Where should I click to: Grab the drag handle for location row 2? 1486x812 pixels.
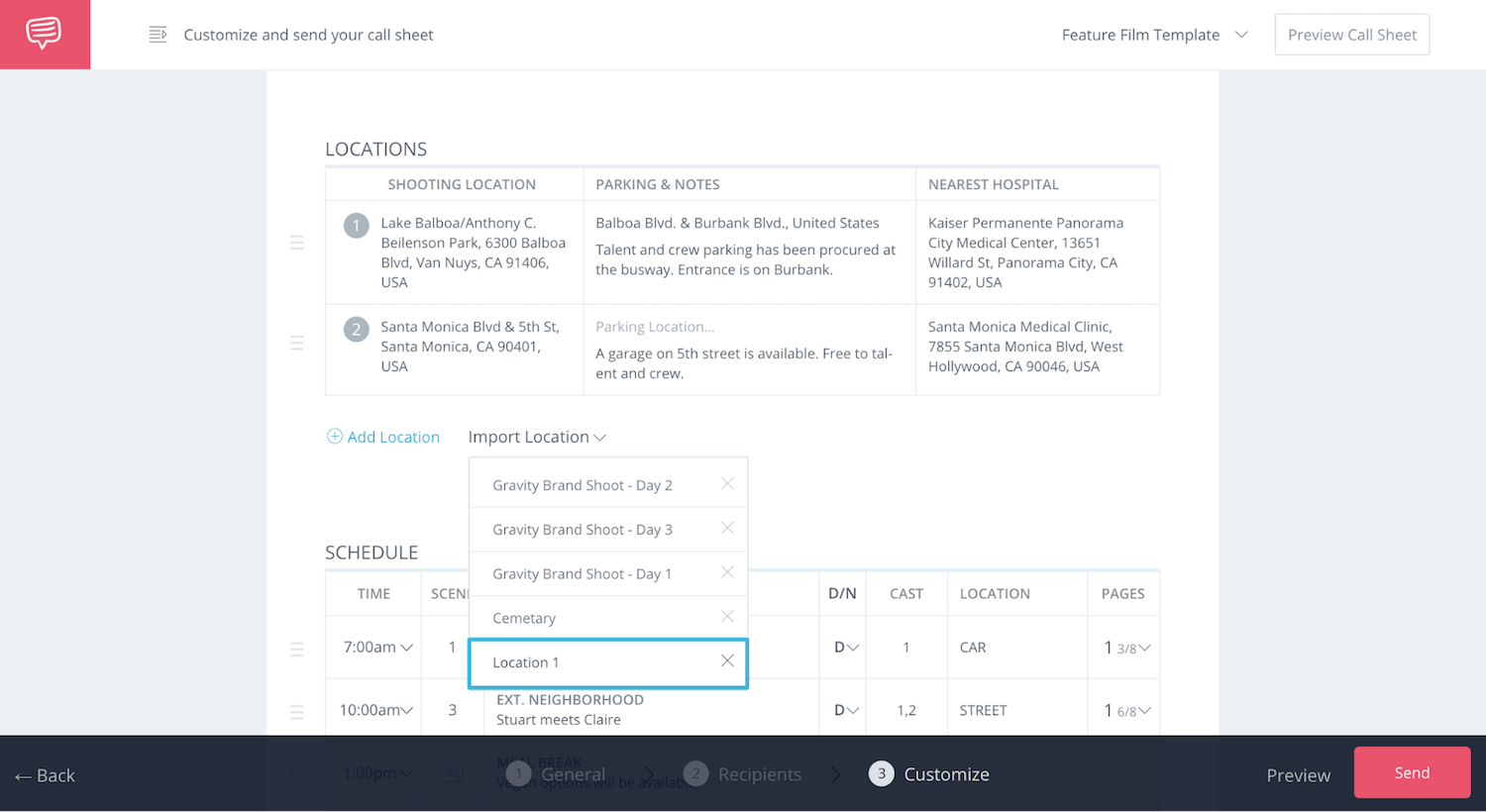click(x=297, y=343)
